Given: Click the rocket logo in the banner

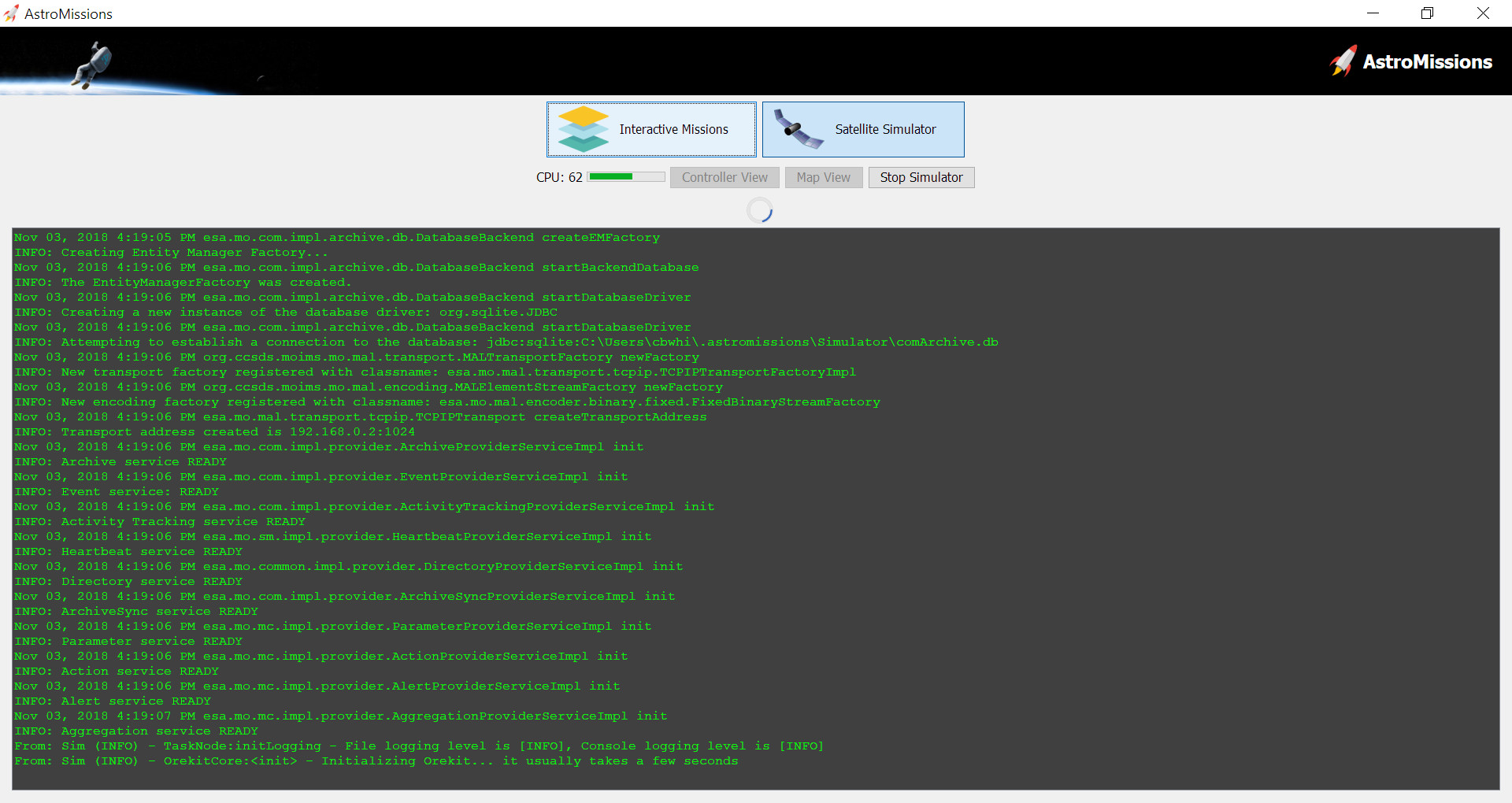Looking at the screenshot, I should point(1343,61).
